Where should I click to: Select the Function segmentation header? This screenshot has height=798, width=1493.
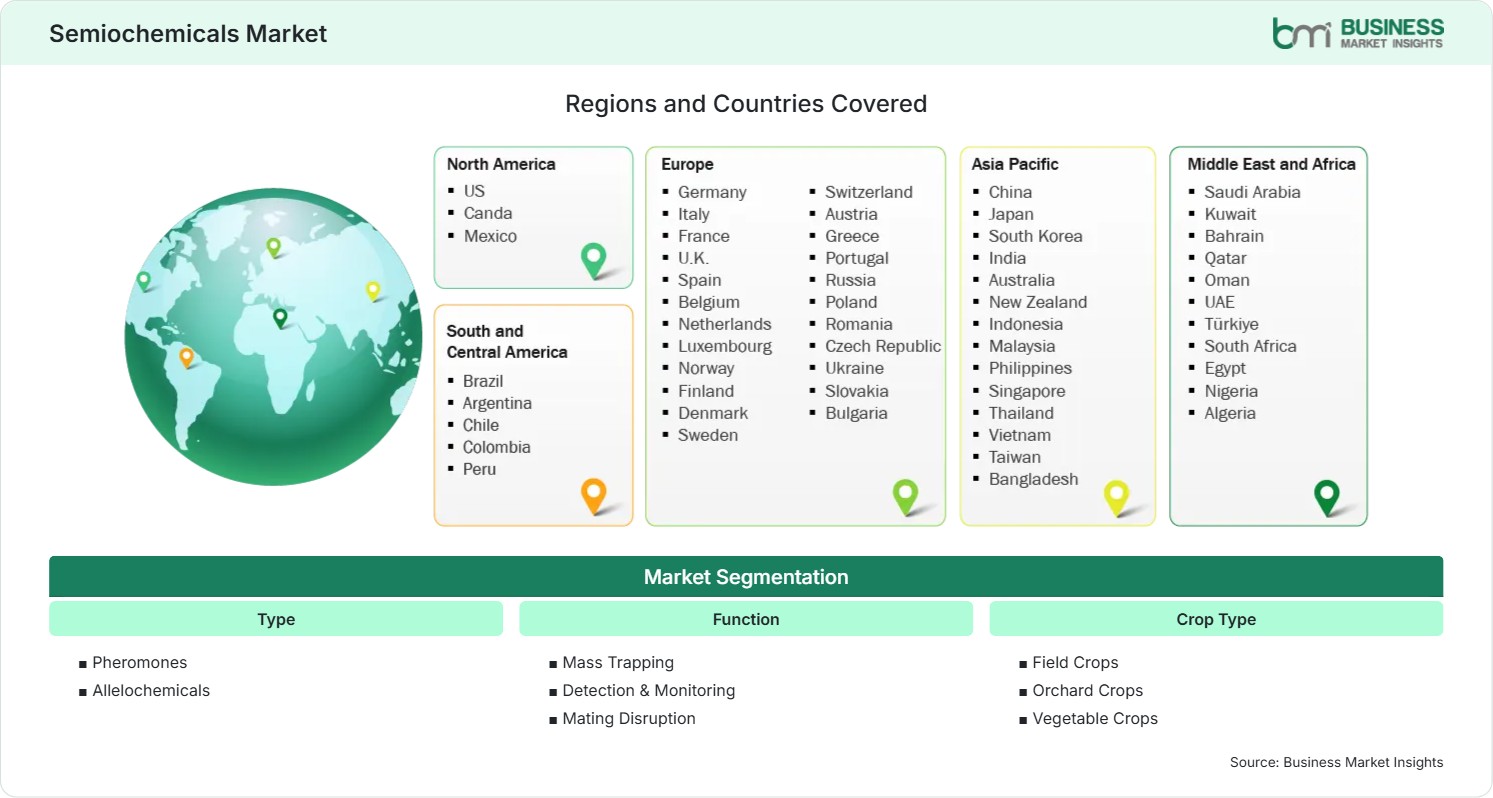(746, 619)
